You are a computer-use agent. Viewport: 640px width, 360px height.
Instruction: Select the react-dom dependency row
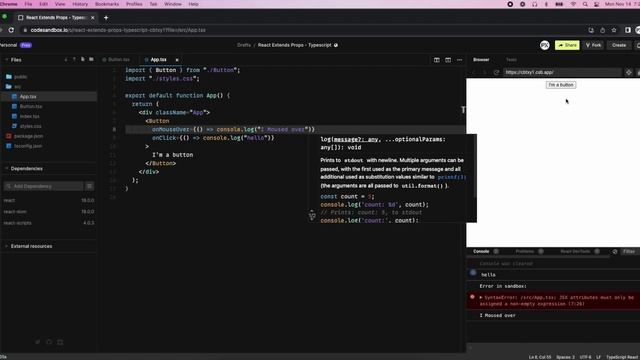pyautogui.click(x=49, y=211)
